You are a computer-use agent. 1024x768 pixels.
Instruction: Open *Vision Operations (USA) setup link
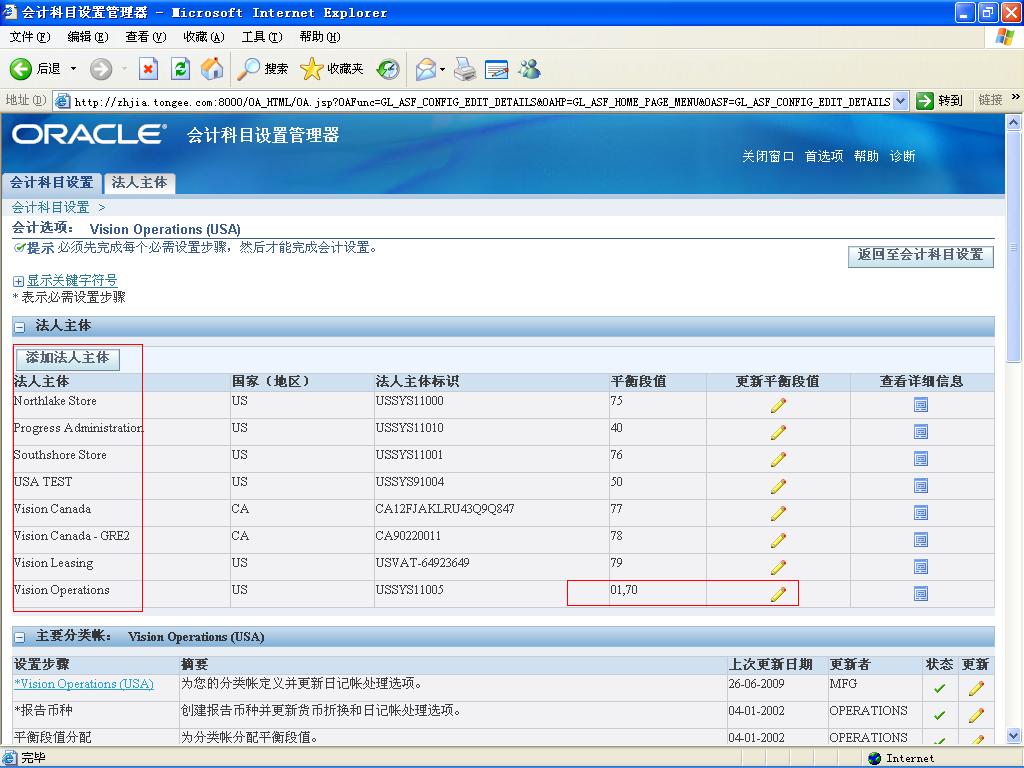(x=84, y=684)
